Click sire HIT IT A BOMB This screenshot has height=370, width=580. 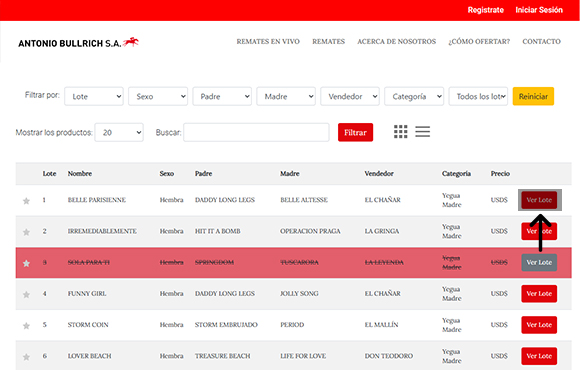[x=218, y=231]
